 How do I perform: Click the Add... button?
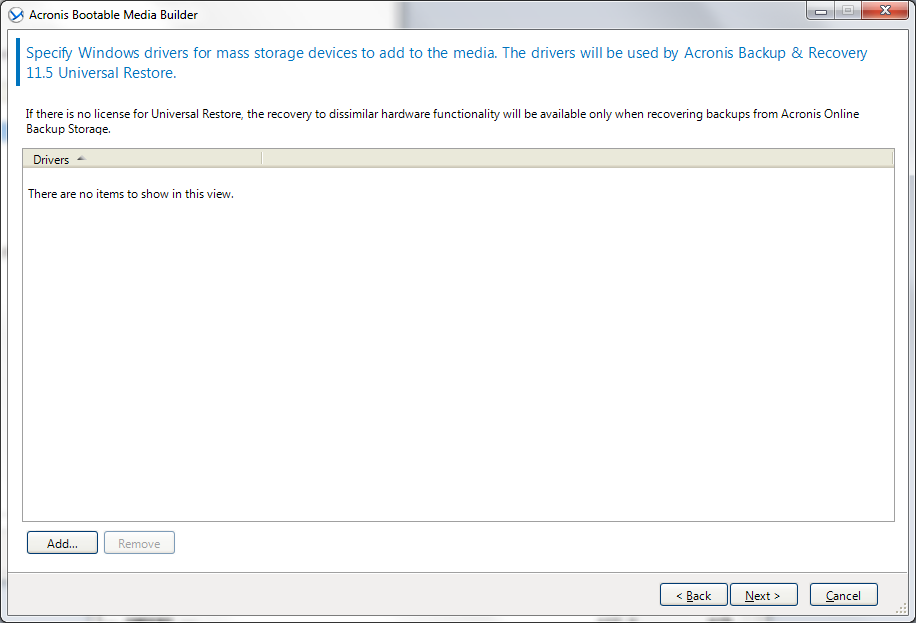(62, 543)
